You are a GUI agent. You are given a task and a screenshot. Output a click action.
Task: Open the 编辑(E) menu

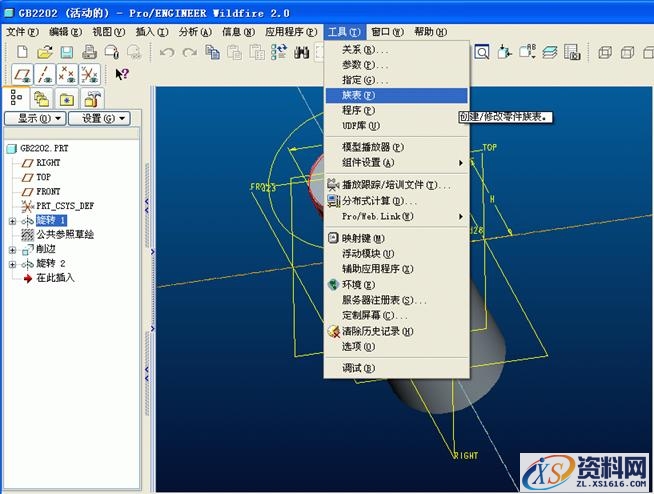[65, 32]
